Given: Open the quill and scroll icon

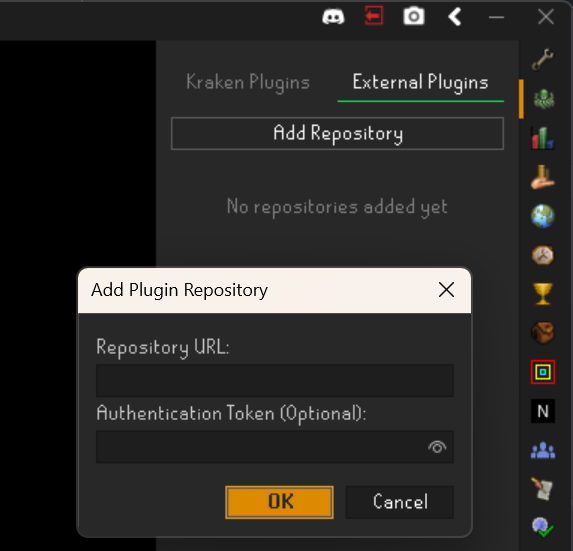Looking at the screenshot, I should [x=543, y=489].
